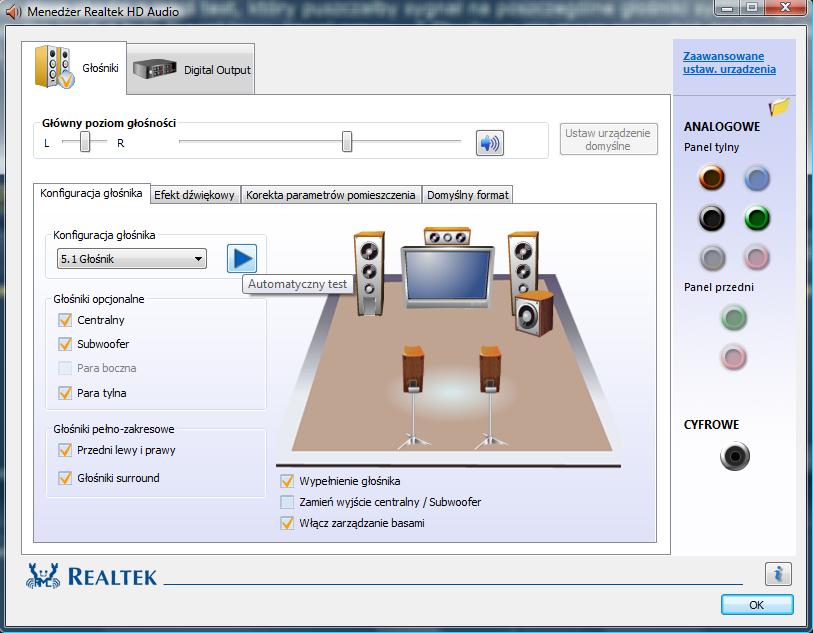Image resolution: width=813 pixels, height=633 pixels.
Task: Open the yellow folder connector settings icon
Action: pyautogui.click(x=779, y=107)
